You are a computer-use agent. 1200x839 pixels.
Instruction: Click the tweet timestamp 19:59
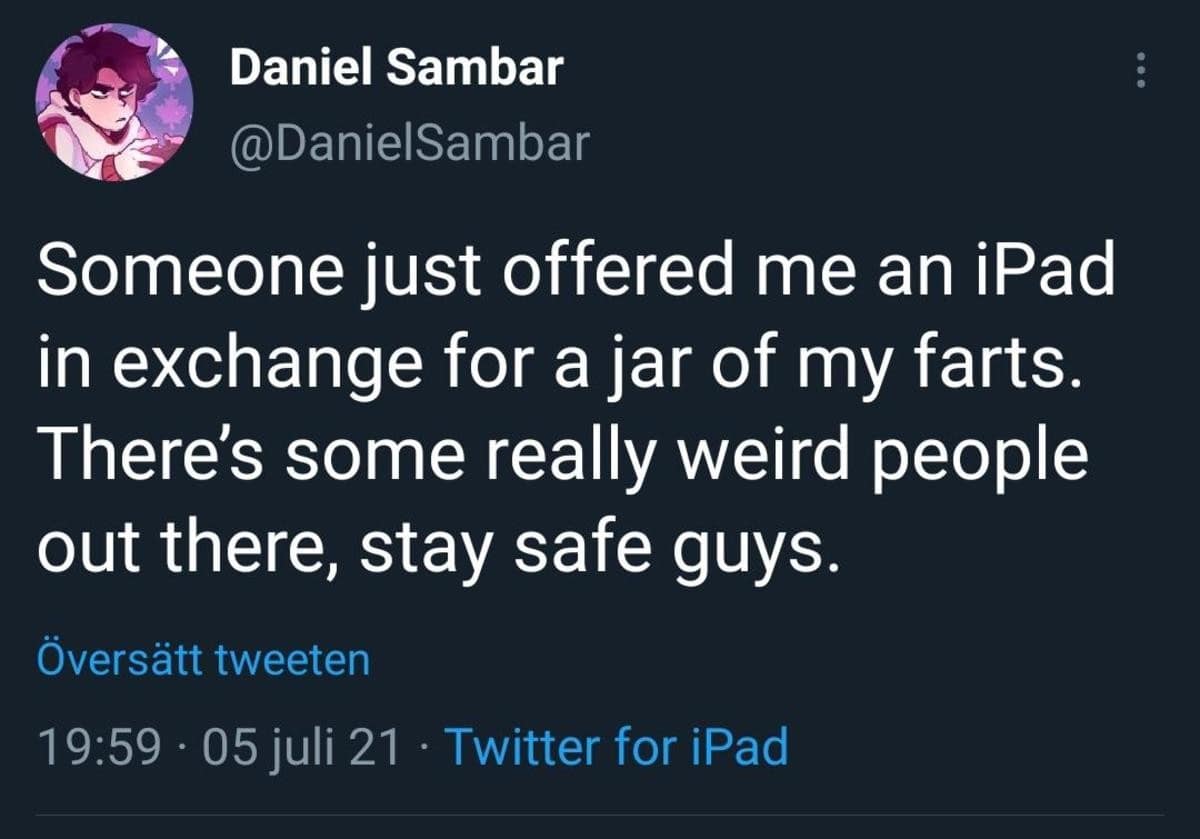click(99, 745)
